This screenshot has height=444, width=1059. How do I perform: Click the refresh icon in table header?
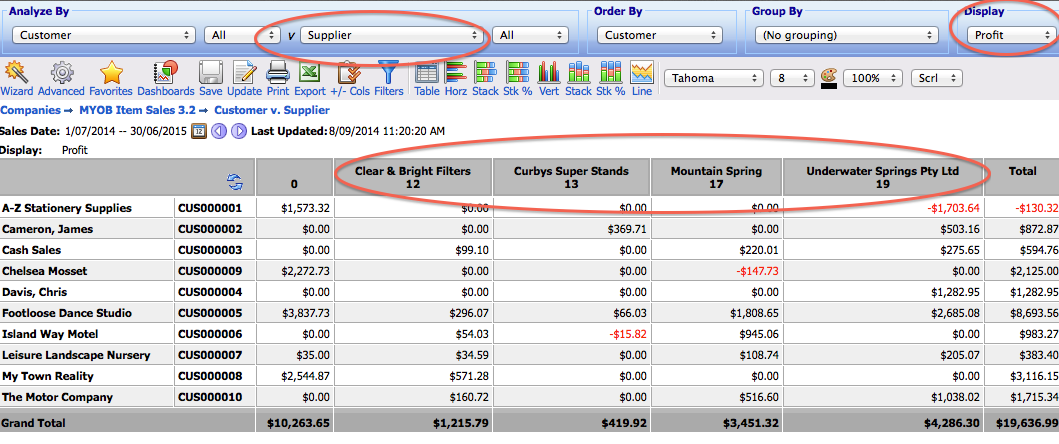tap(235, 182)
